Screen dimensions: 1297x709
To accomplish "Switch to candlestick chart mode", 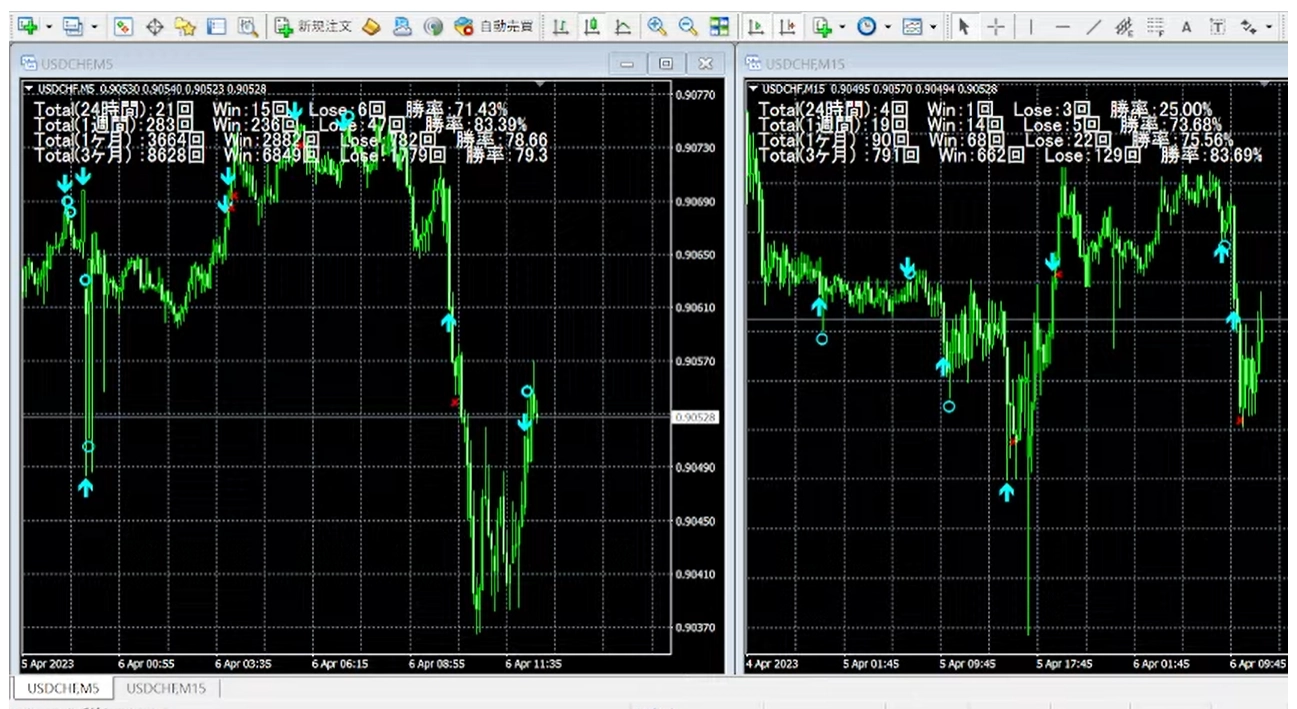I will pos(592,27).
